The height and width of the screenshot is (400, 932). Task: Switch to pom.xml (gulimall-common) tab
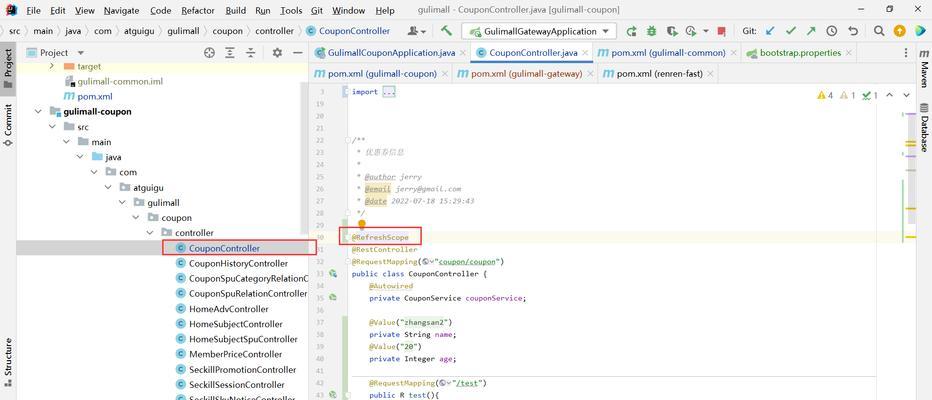click(x=667, y=53)
